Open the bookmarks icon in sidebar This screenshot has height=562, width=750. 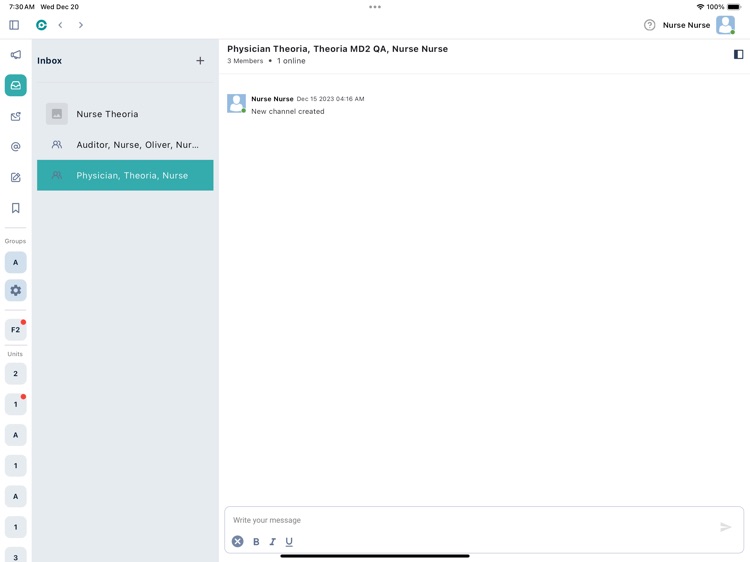pos(16,208)
